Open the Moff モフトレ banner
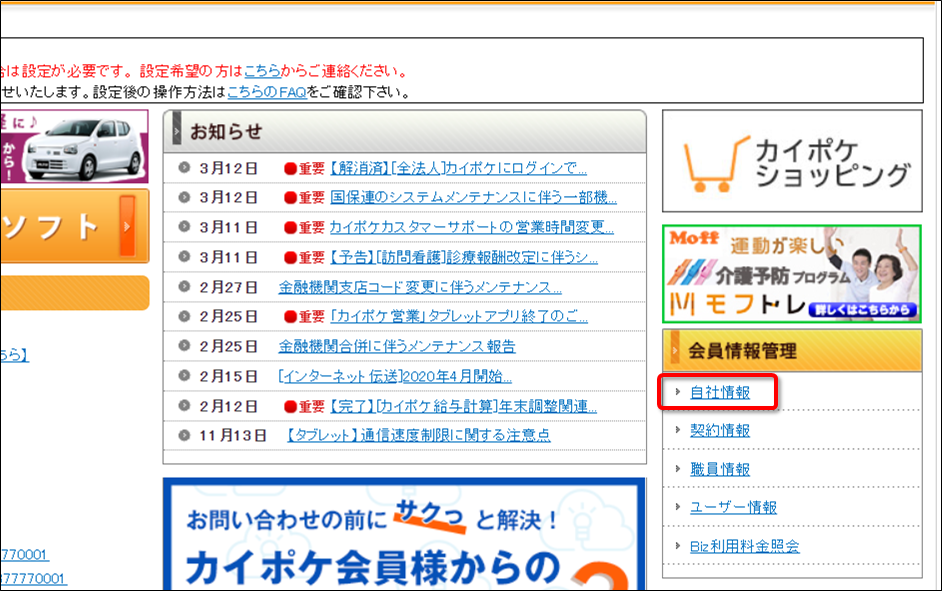This screenshot has height=591, width=942. click(x=792, y=274)
